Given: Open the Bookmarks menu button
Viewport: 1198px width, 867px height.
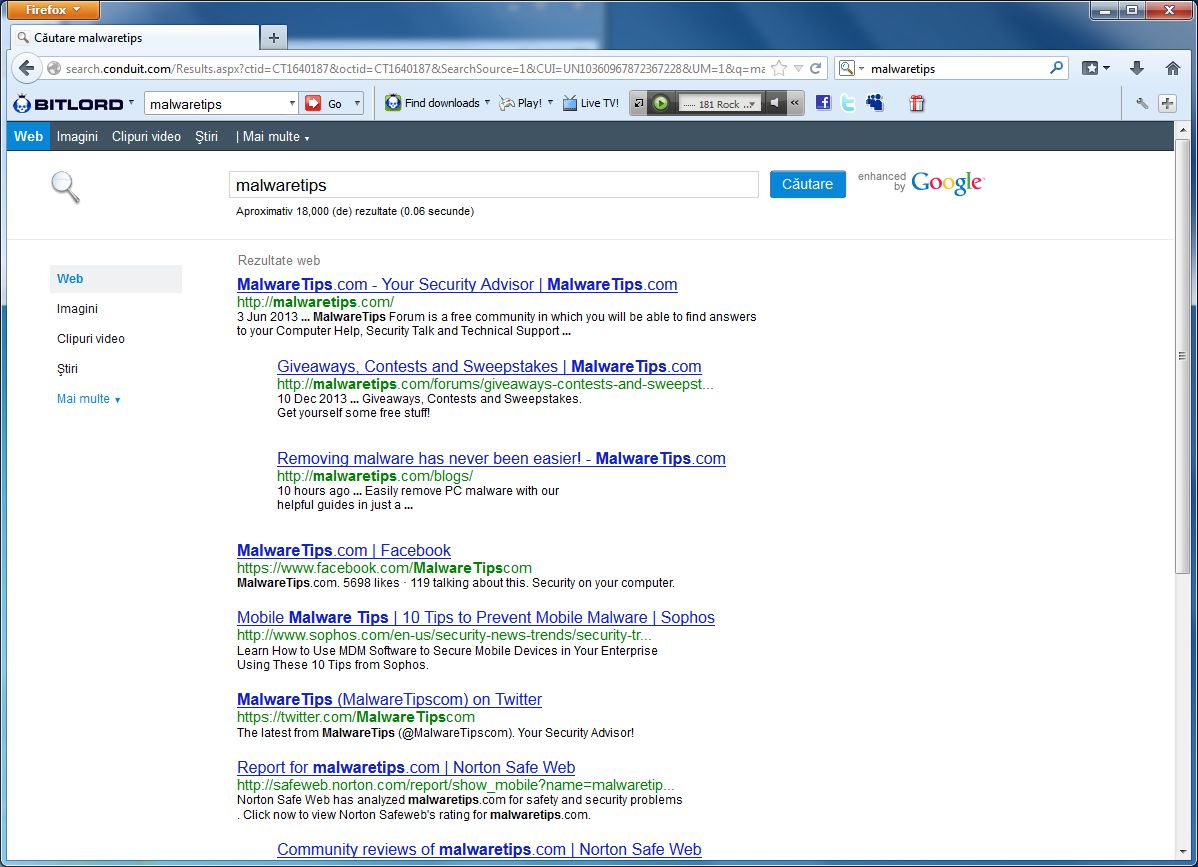Looking at the screenshot, I should click(x=1096, y=68).
